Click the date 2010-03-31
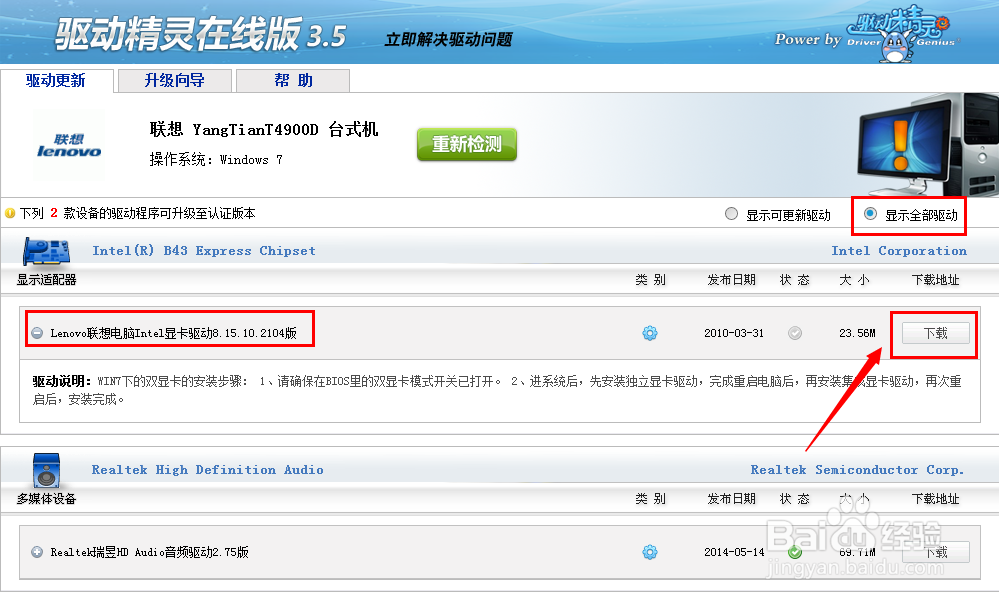The width and height of the screenshot is (999, 602). click(734, 333)
